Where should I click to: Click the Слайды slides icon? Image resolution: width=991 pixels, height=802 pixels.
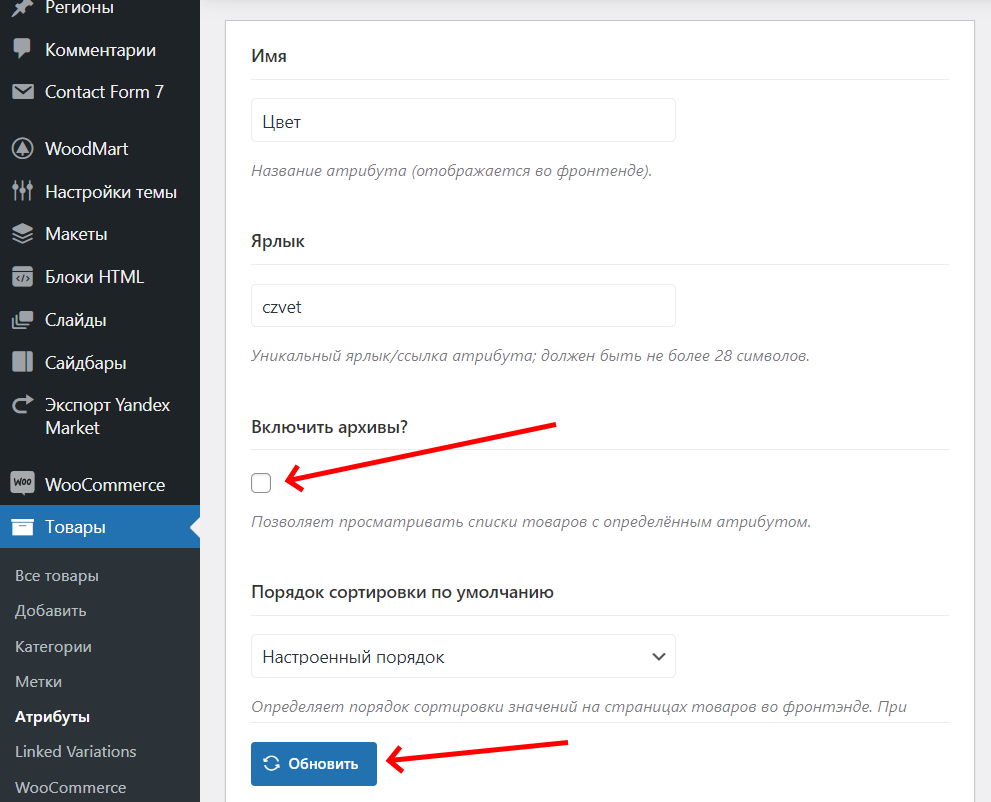[x=22, y=319]
